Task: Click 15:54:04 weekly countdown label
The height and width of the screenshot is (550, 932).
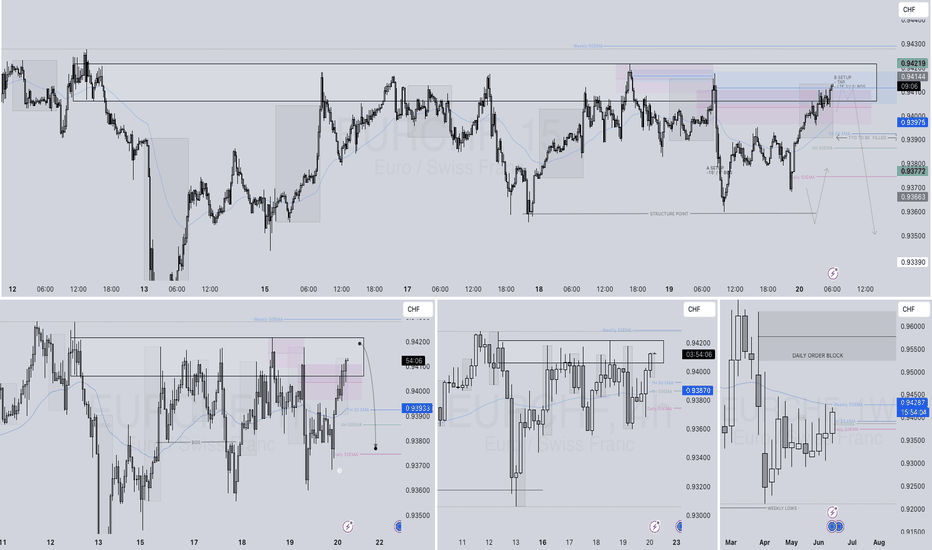Action: click(912, 412)
